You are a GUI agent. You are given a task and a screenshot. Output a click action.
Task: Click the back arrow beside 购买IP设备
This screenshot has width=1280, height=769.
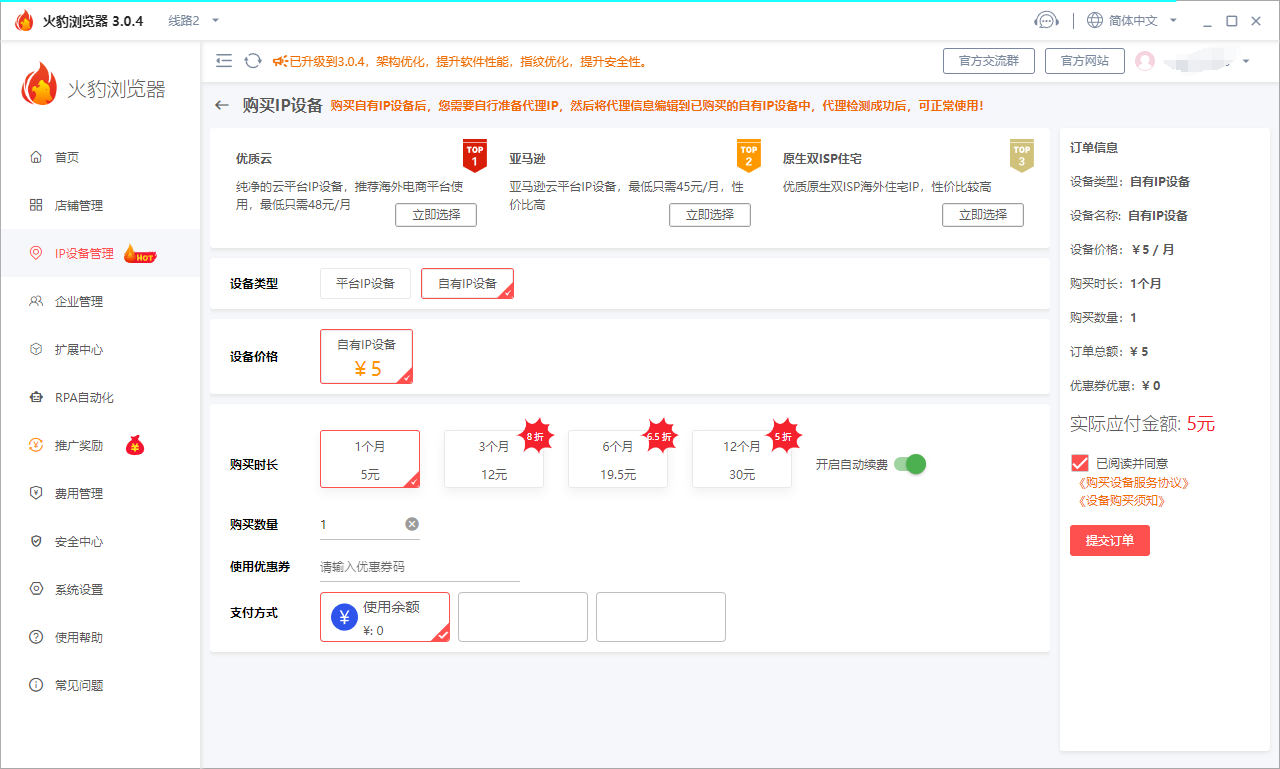click(222, 105)
